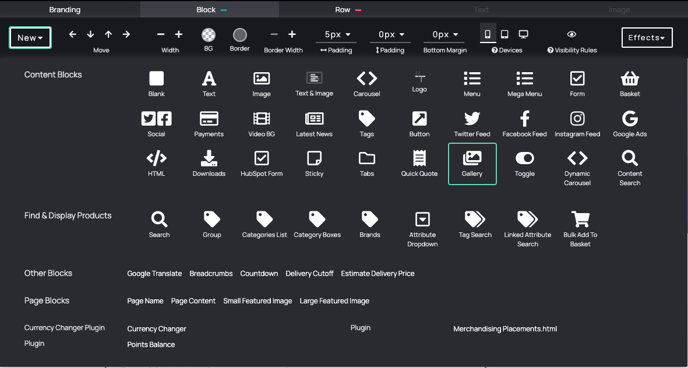Insert a Button block
Screen dimensions: 688x368
[419, 124]
